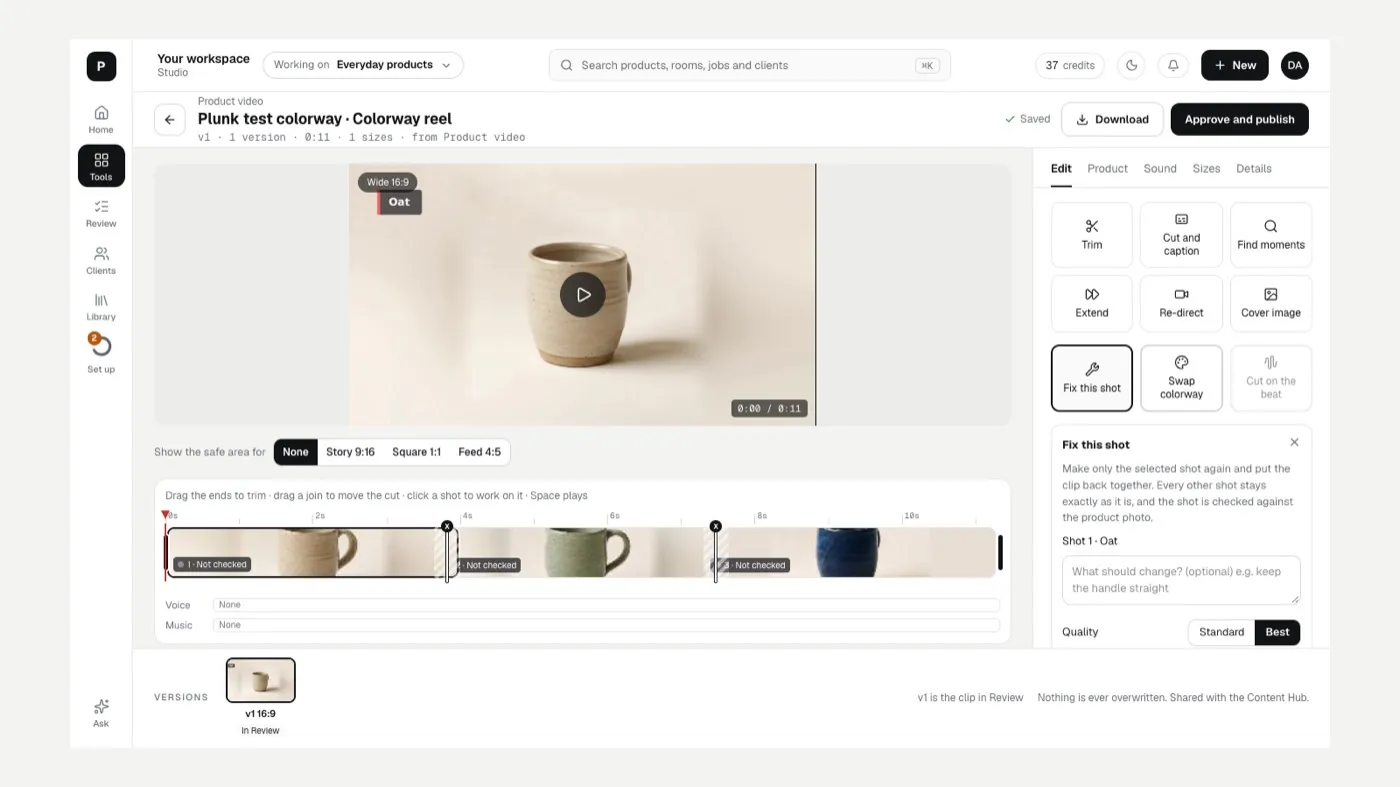The height and width of the screenshot is (787, 1400).
Task: Select the Swap colorway tool
Action: 1181,378
